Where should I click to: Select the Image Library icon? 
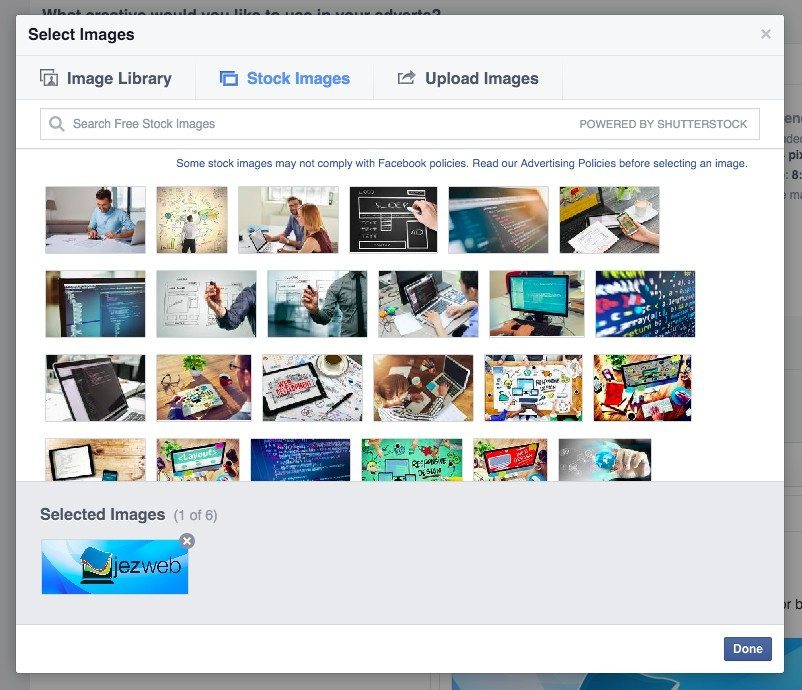click(47, 78)
